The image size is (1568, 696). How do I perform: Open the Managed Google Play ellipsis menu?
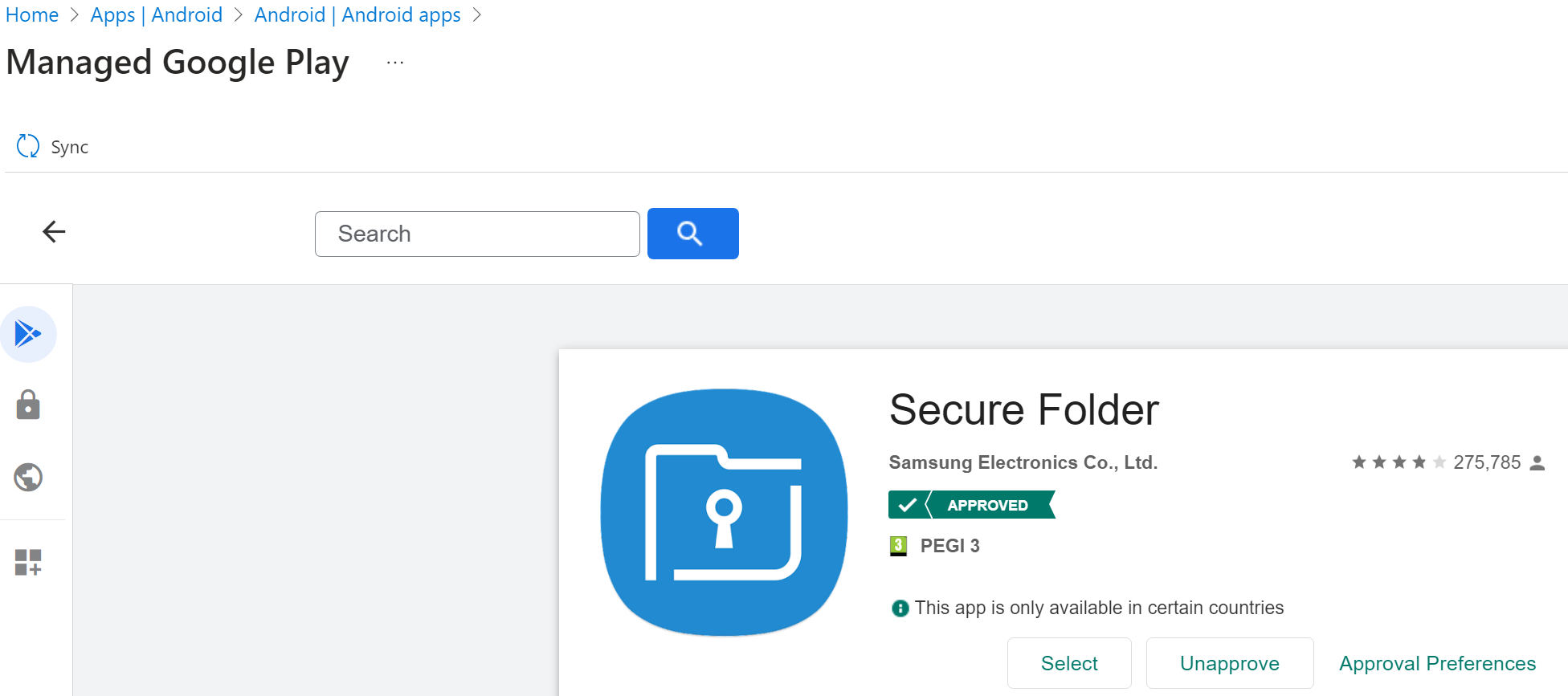coord(395,63)
